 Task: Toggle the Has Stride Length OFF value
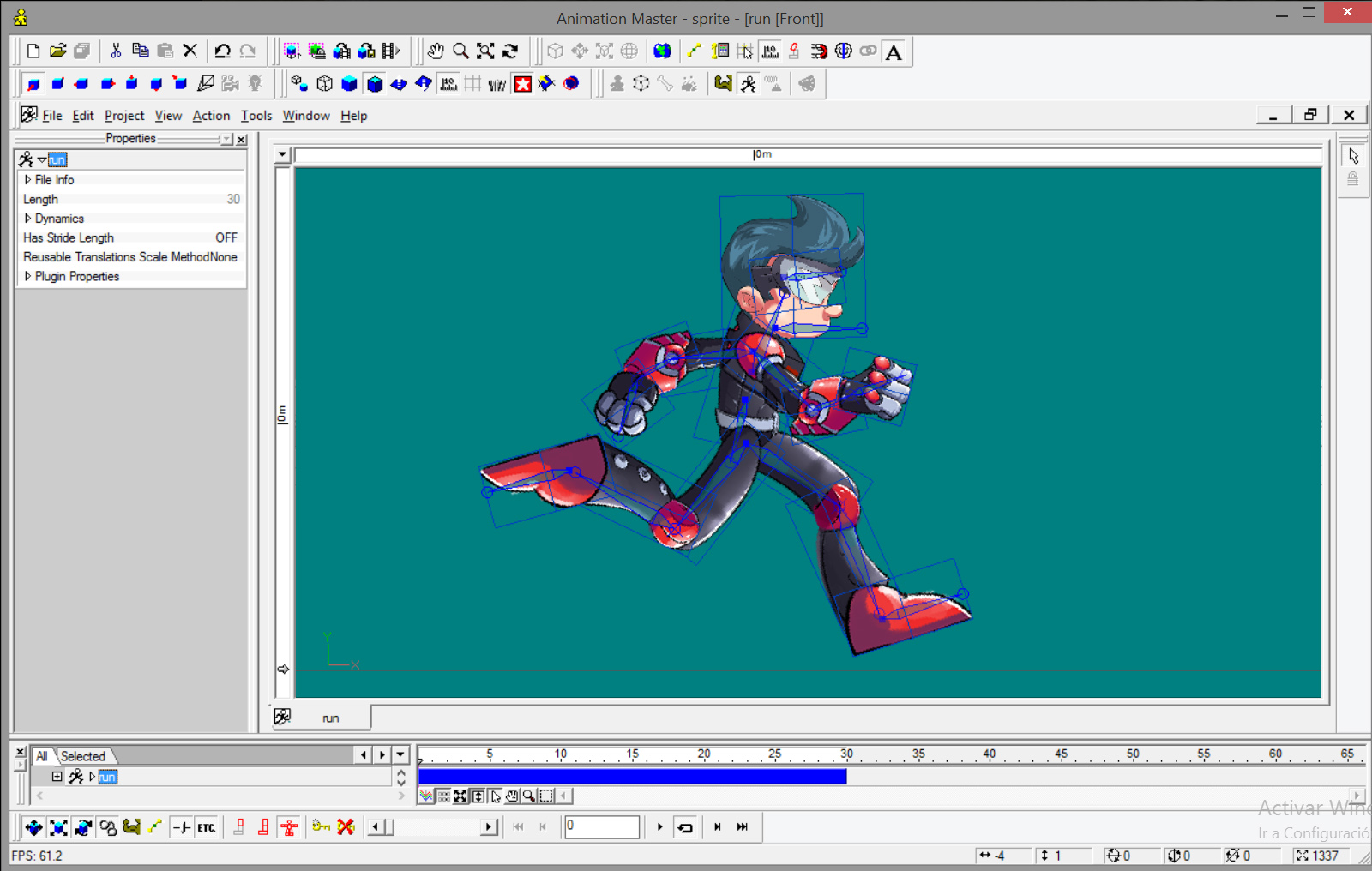[x=226, y=237]
